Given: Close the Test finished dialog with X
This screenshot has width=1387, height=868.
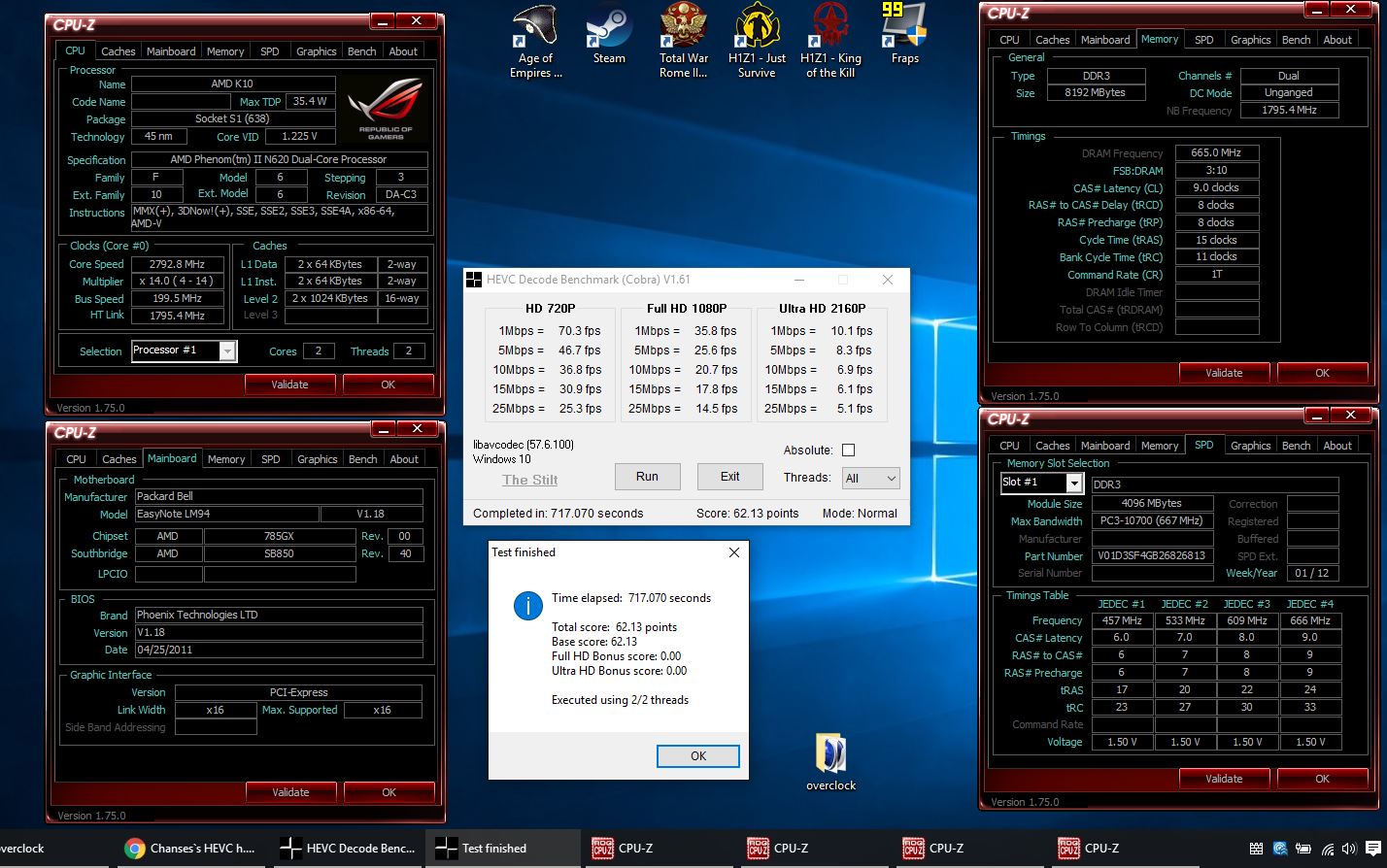Looking at the screenshot, I should point(734,552).
